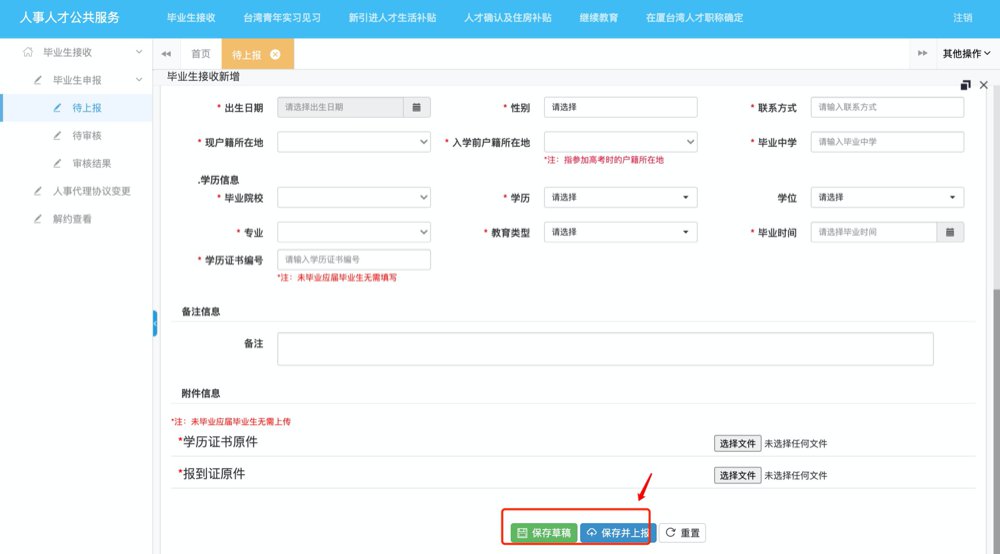This screenshot has height=554, width=1000.
Task: Switch to the 首页 tab
Action: 201,54
